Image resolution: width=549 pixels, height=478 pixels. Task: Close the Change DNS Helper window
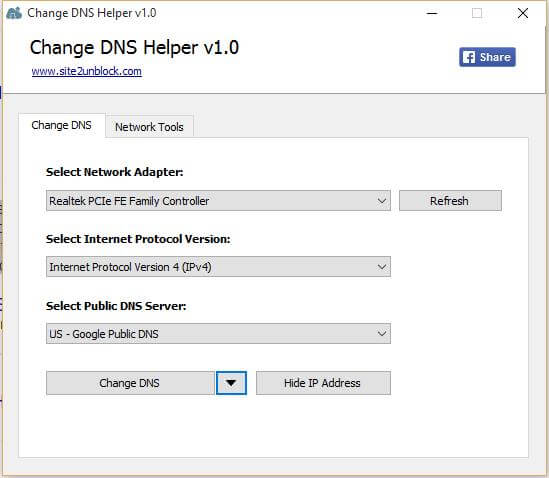coord(523,13)
